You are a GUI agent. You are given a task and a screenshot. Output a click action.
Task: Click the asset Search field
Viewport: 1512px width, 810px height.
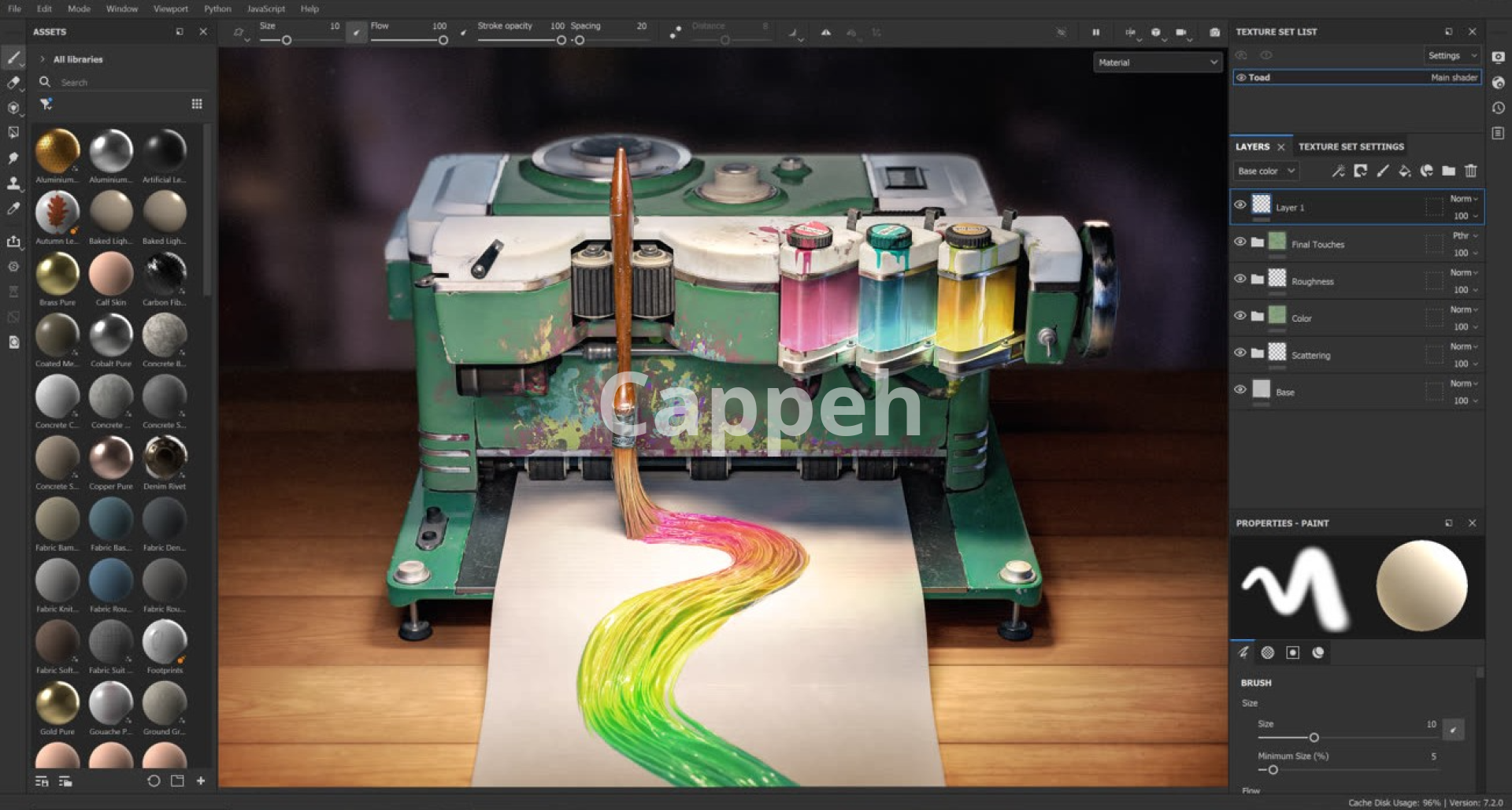click(118, 83)
